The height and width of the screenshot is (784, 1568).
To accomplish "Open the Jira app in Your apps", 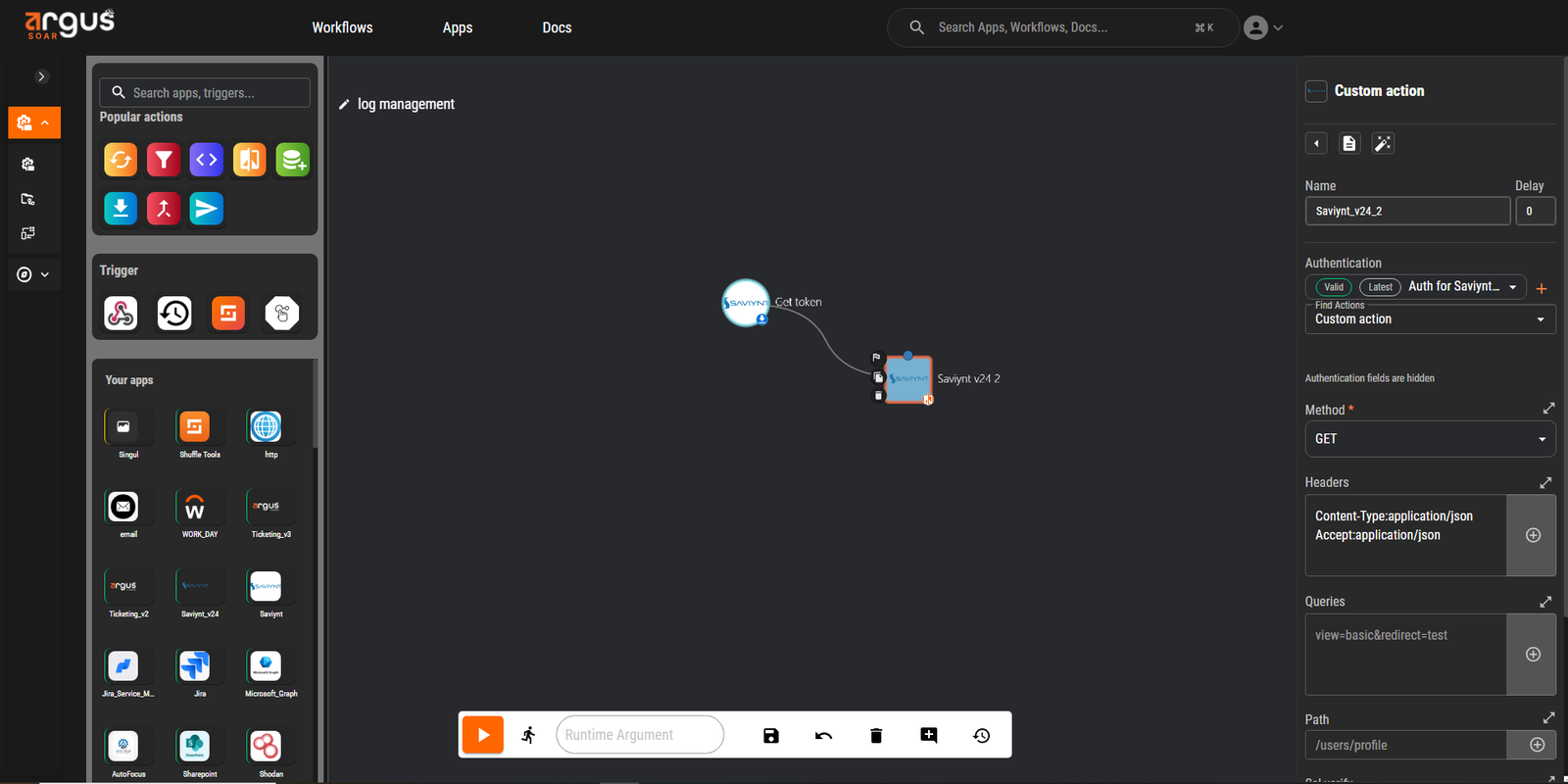I will (x=194, y=666).
